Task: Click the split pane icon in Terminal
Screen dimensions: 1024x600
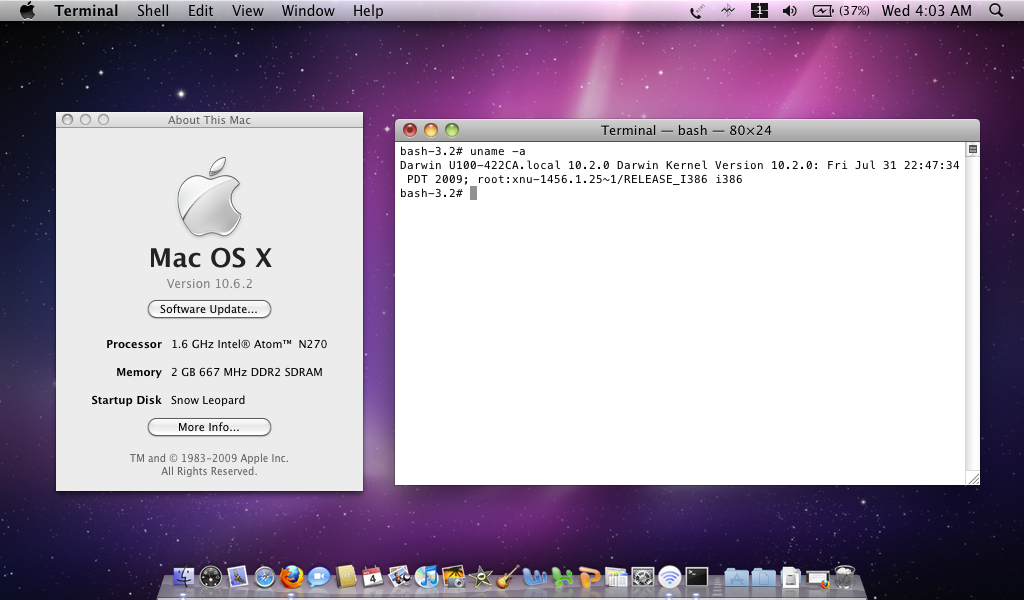Action: click(x=972, y=150)
